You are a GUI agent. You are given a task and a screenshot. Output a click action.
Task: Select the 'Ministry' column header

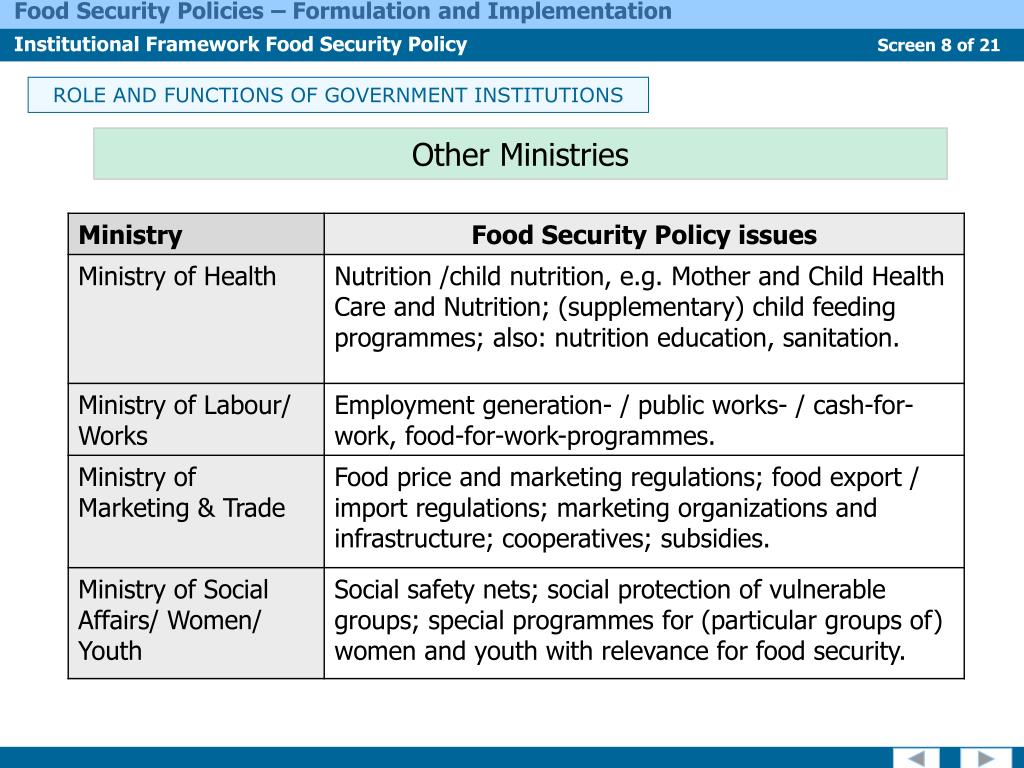tap(196, 234)
